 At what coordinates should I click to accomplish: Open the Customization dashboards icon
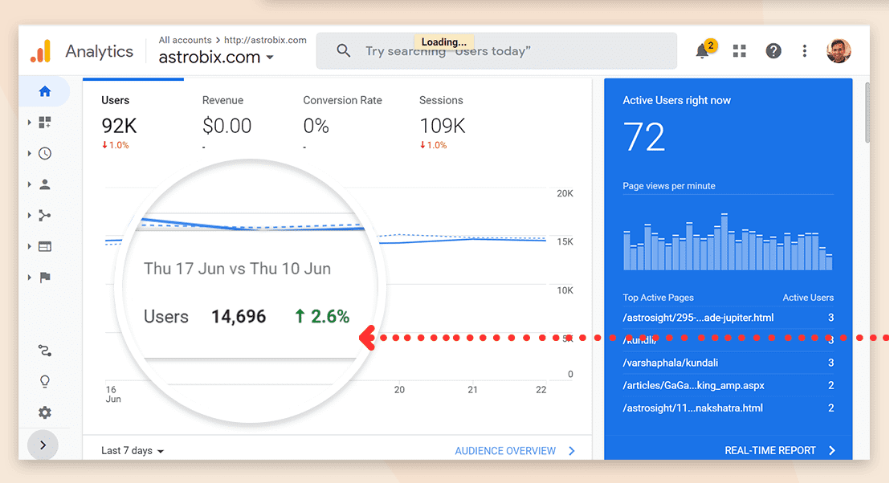(44, 123)
